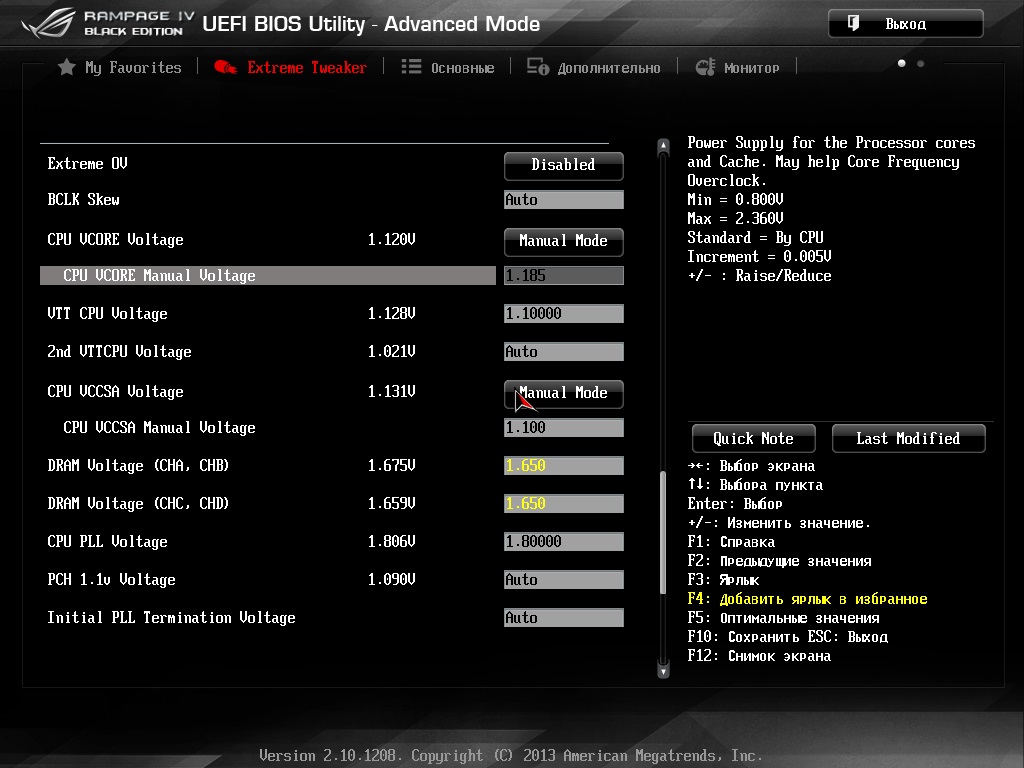Screen dimensions: 1024x768
Task: Click the settings list scrollbar thumb
Action: (663, 532)
